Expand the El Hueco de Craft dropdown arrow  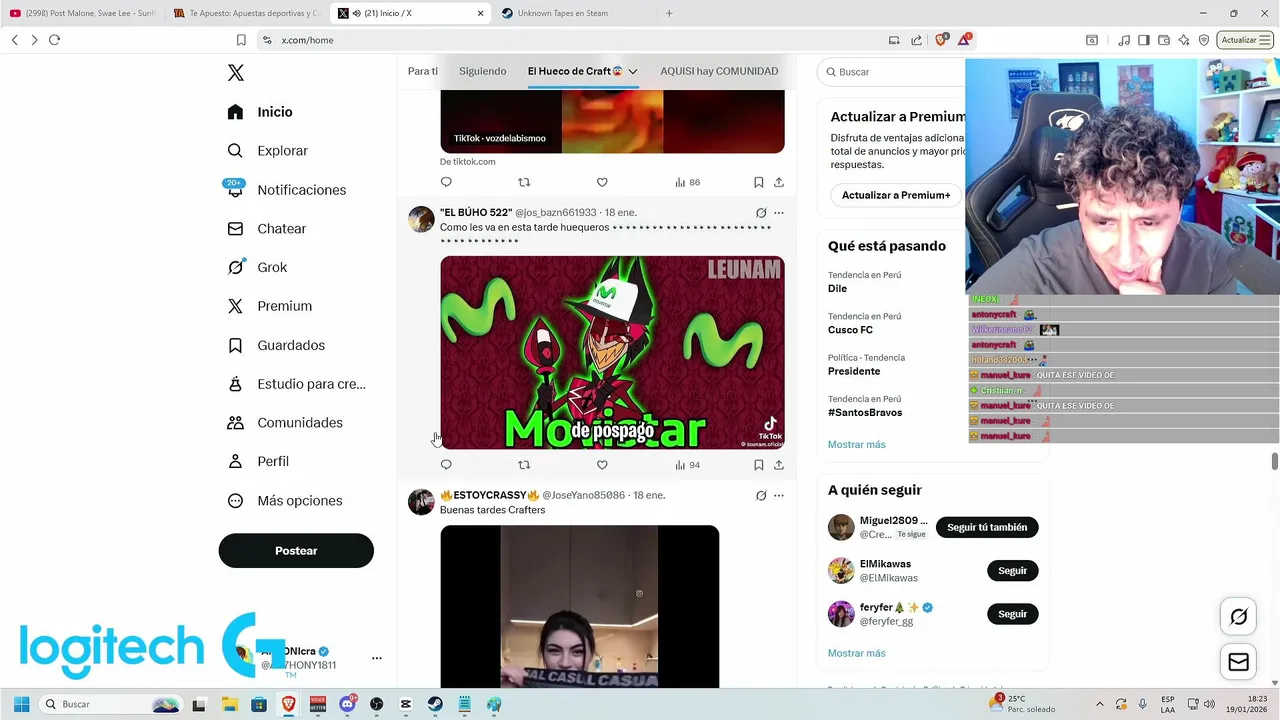coord(633,72)
